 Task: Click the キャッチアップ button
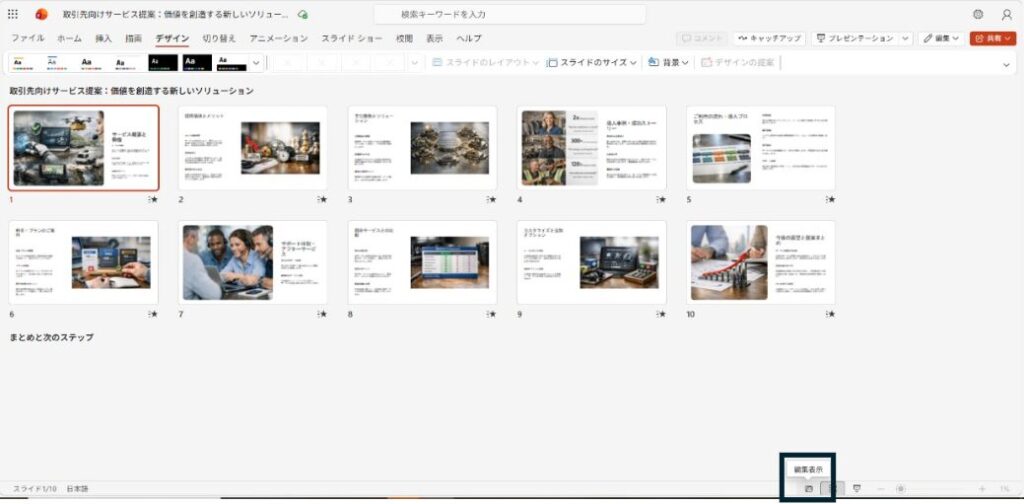point(768,38)
